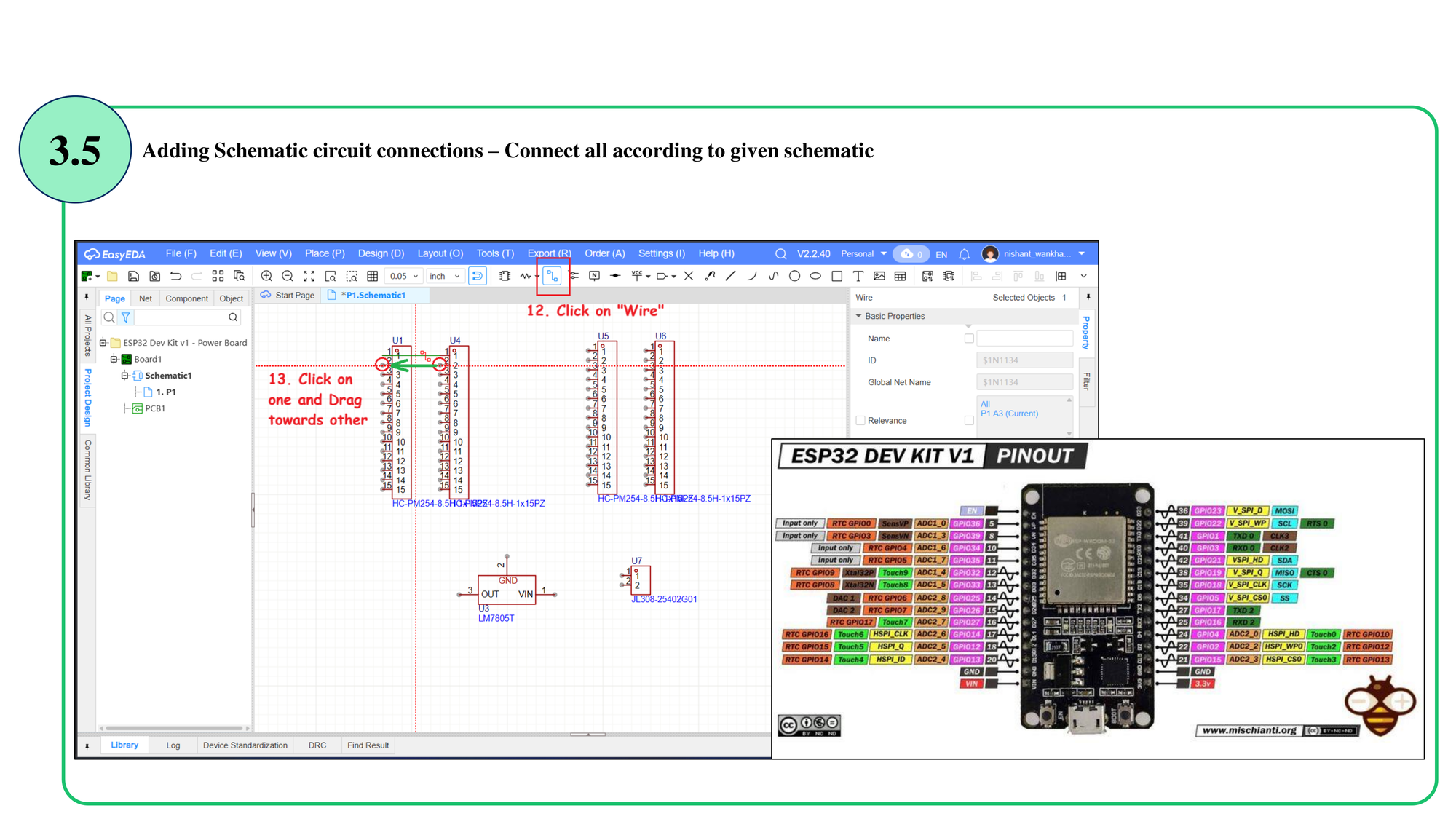
Task: Open Common Library side tab
Action: 87,470
